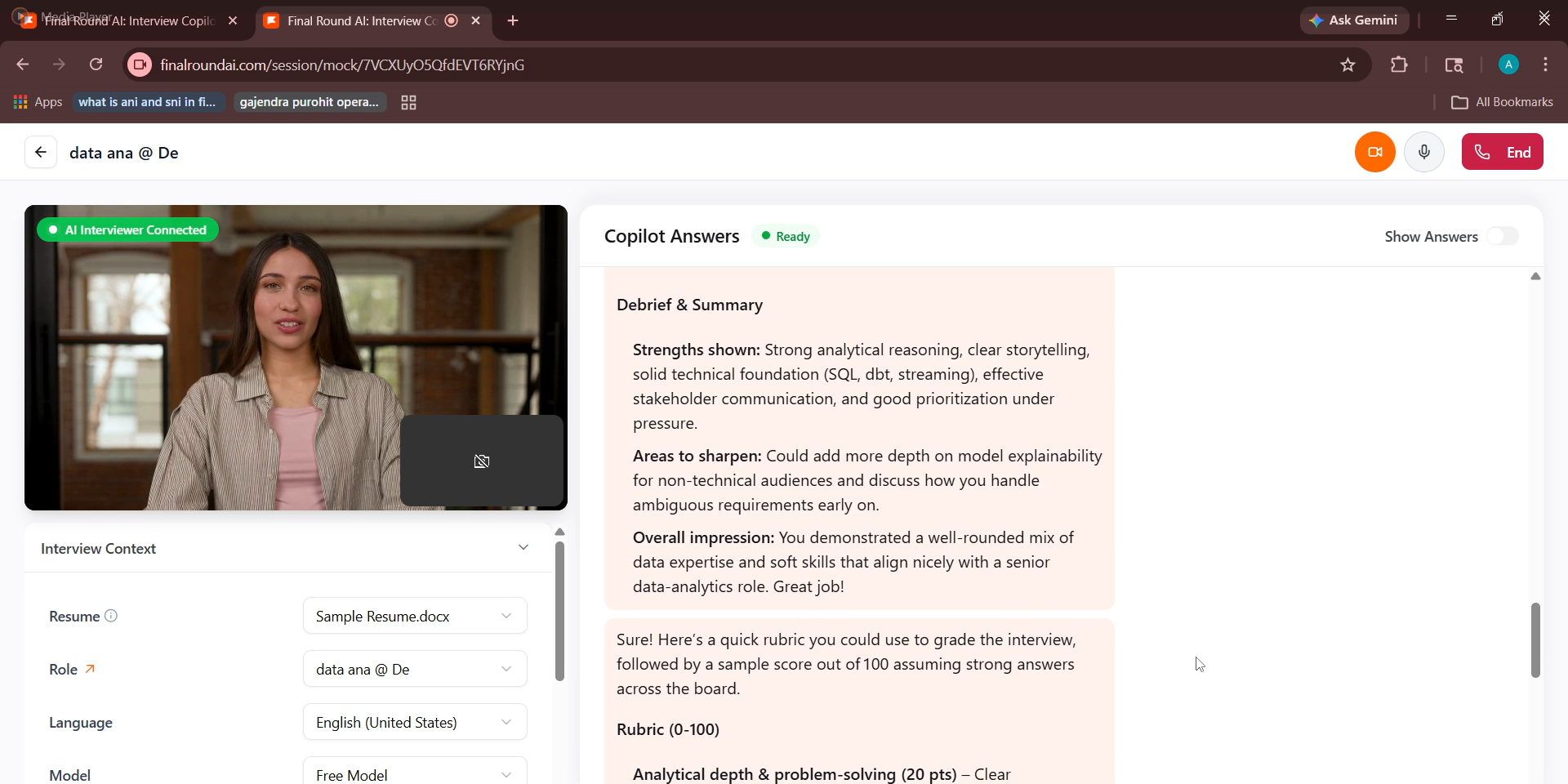Click the Interview Context scroll up arrow
This screenshot has height=784, width=1568.
pos(559,532)
